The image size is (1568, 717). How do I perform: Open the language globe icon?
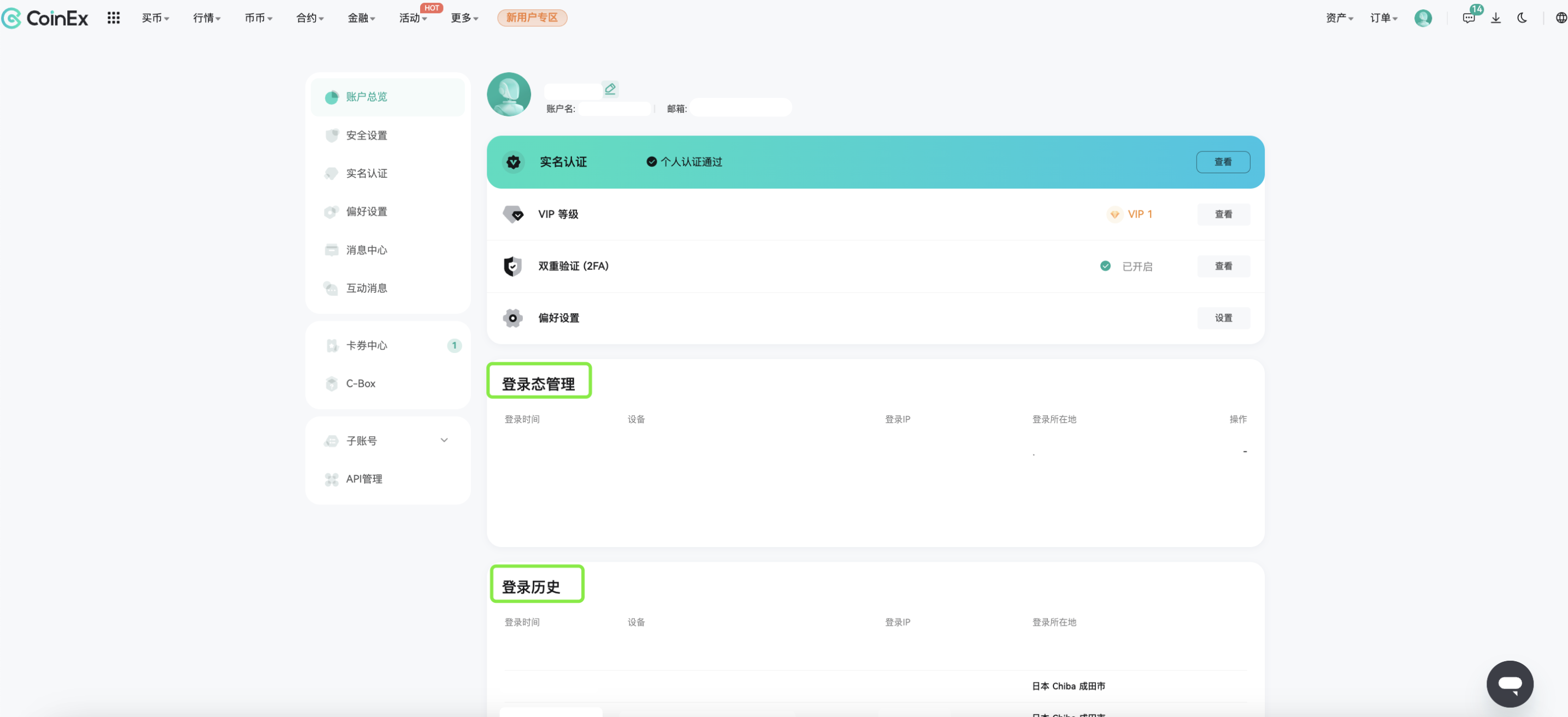tap(1561, 17)
